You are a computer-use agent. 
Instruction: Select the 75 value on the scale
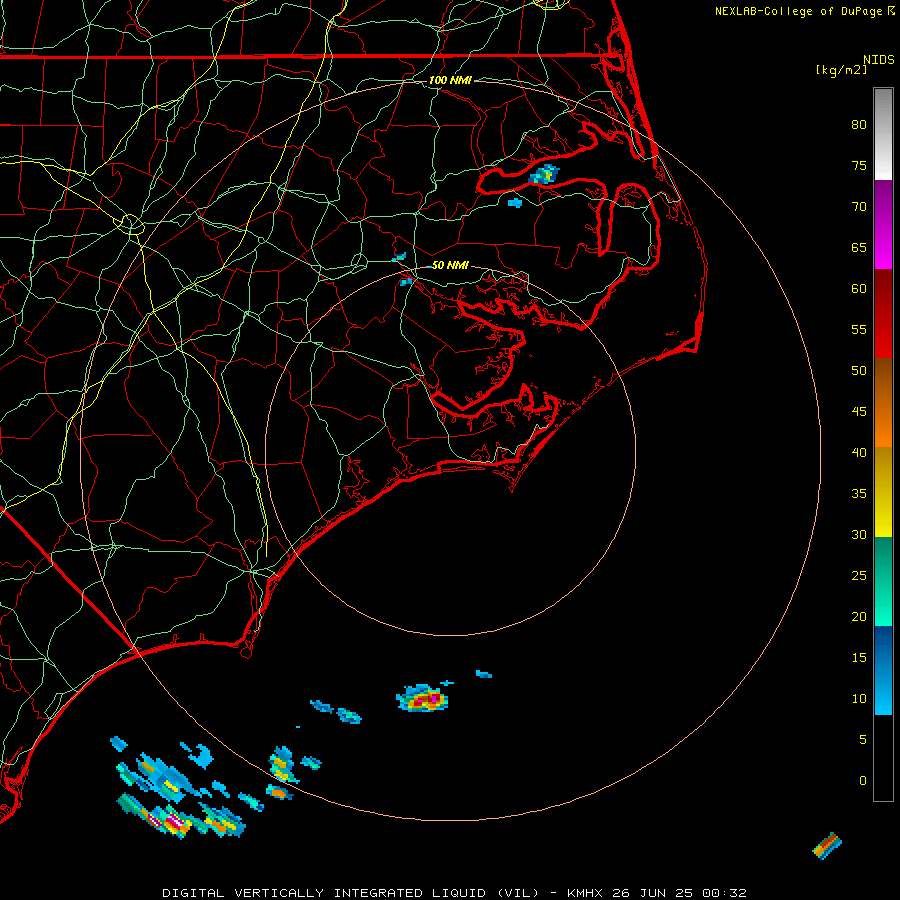(x=859, y=165)
